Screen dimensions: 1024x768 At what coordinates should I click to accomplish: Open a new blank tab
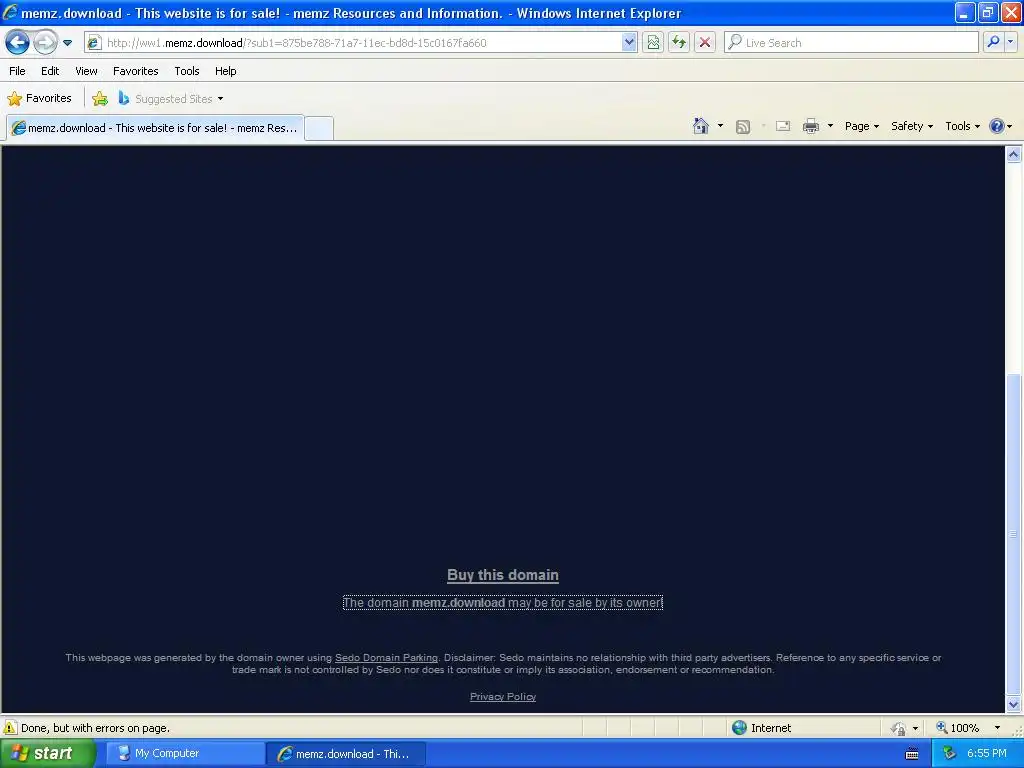point(319,128)
